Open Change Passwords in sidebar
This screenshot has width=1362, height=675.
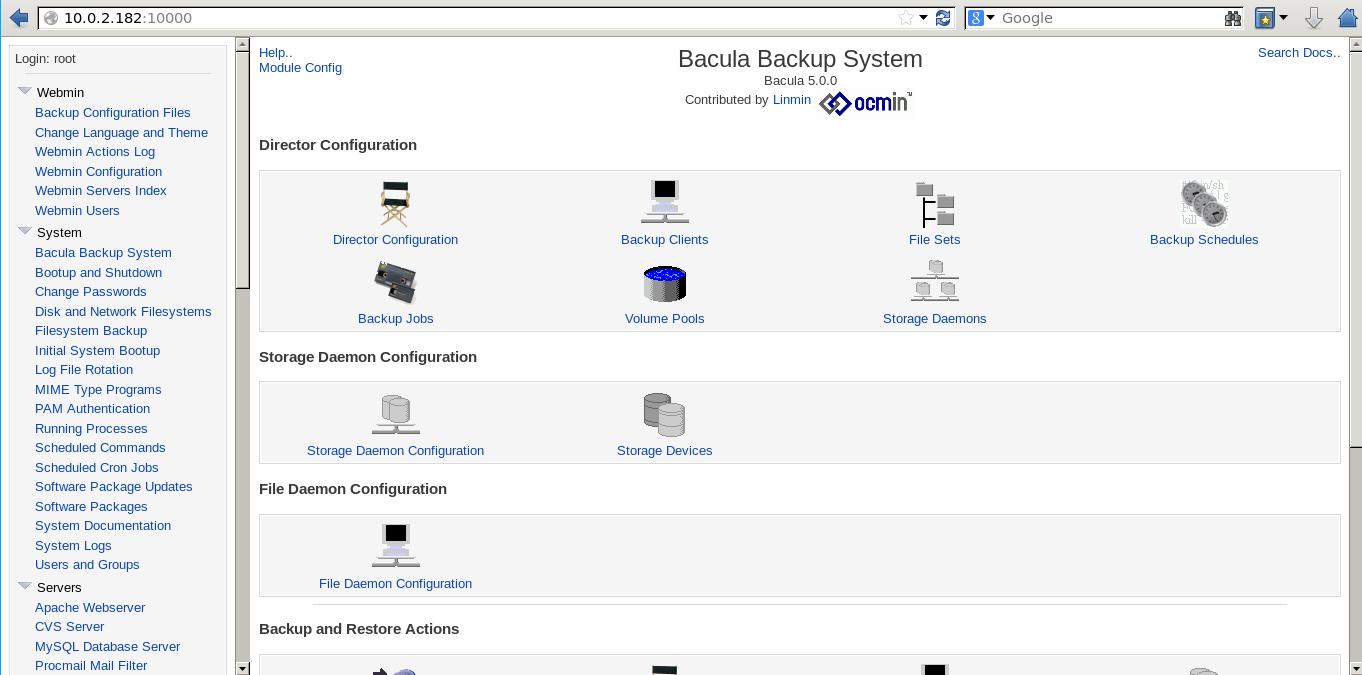(x=90, y=292)
